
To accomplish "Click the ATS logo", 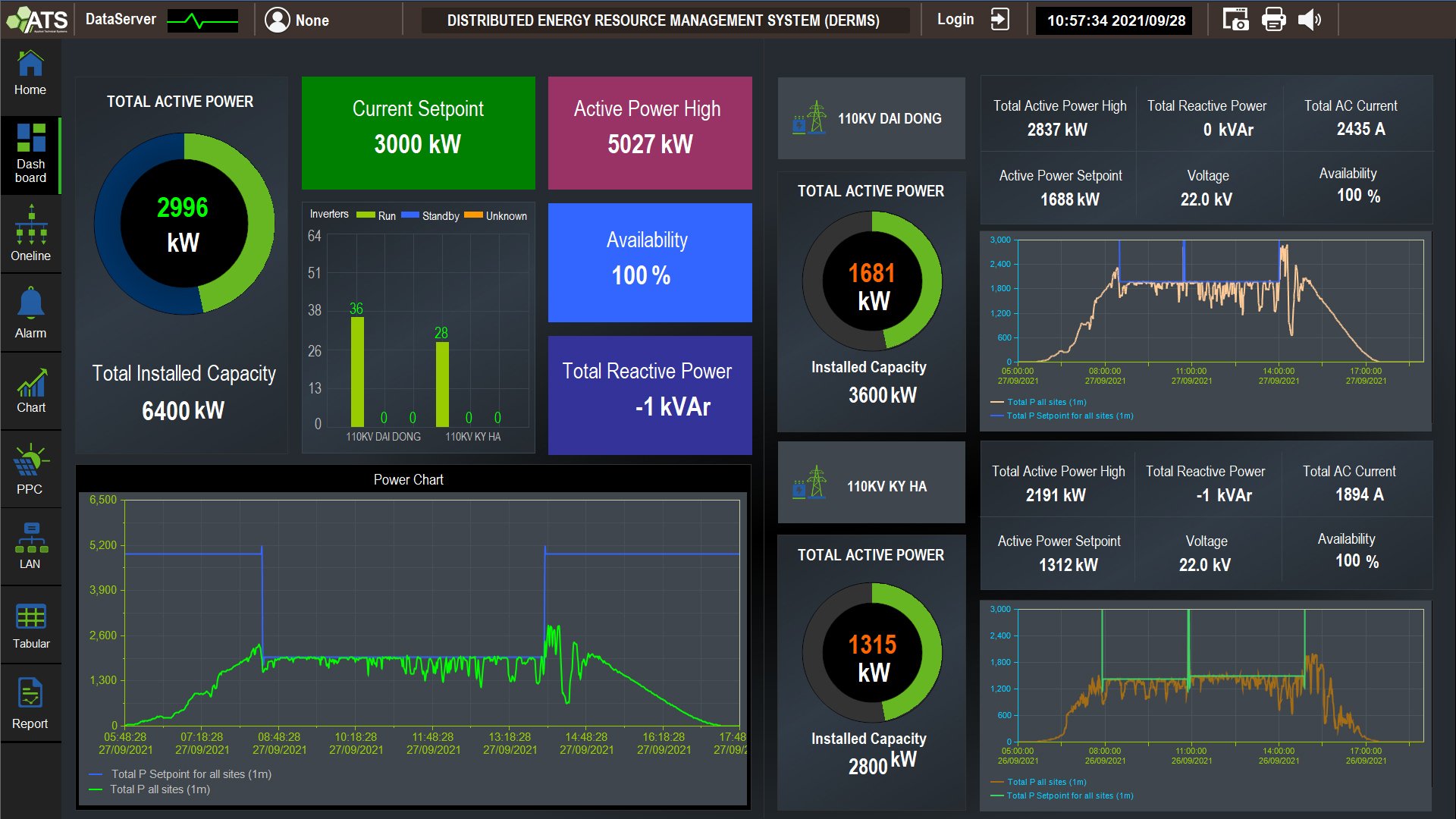I will click(37, 20).
